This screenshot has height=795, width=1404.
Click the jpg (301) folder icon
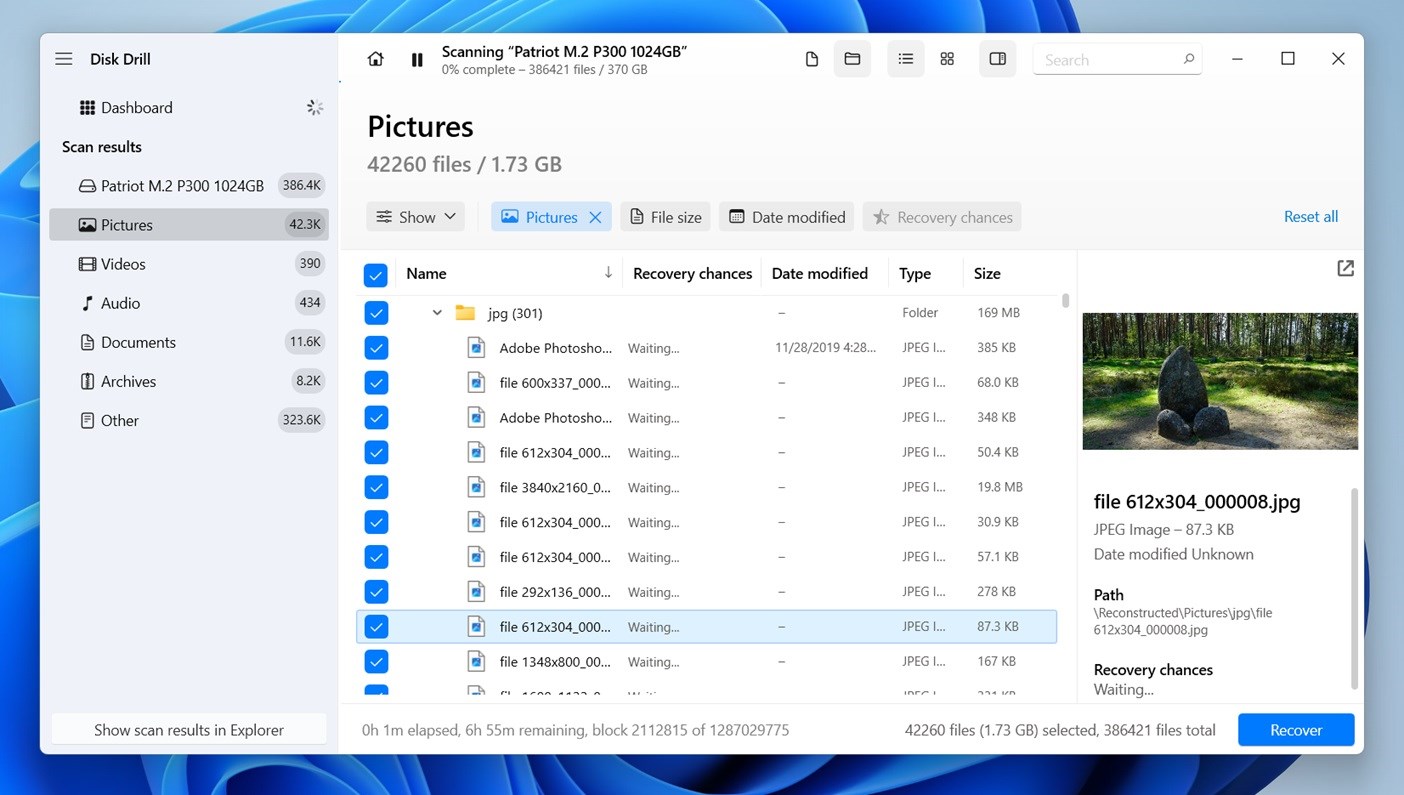tap(465, 313)
